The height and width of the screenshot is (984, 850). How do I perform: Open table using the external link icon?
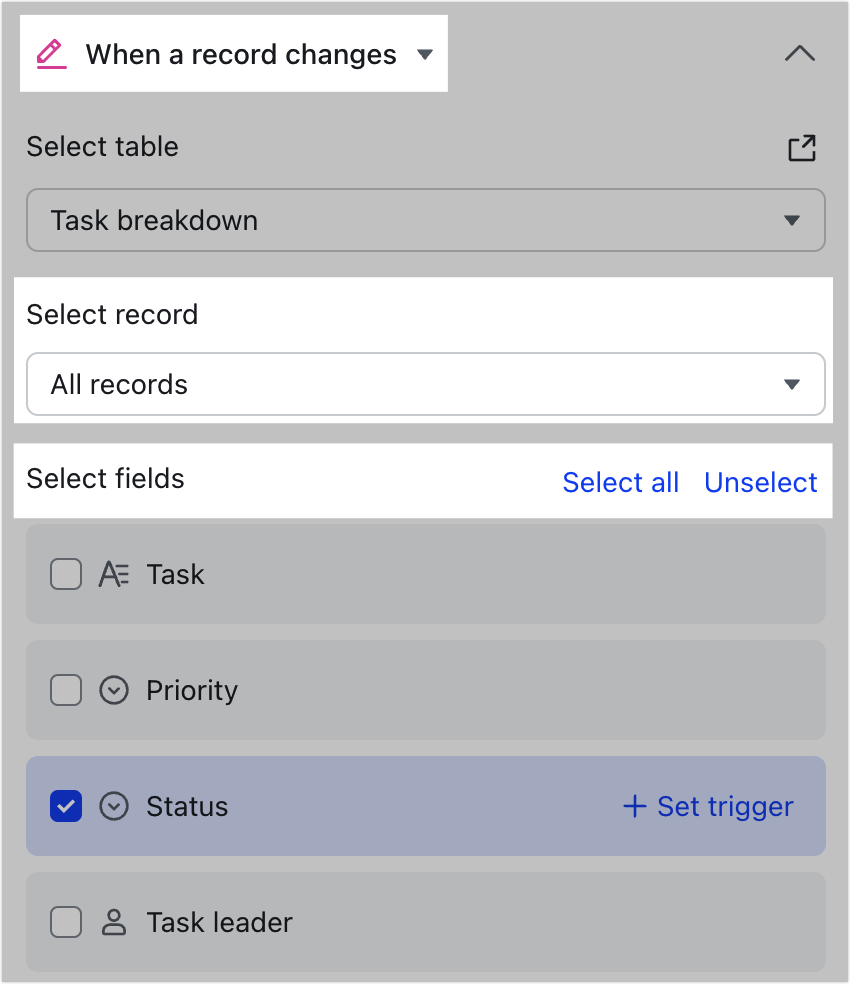click(801, 147)
